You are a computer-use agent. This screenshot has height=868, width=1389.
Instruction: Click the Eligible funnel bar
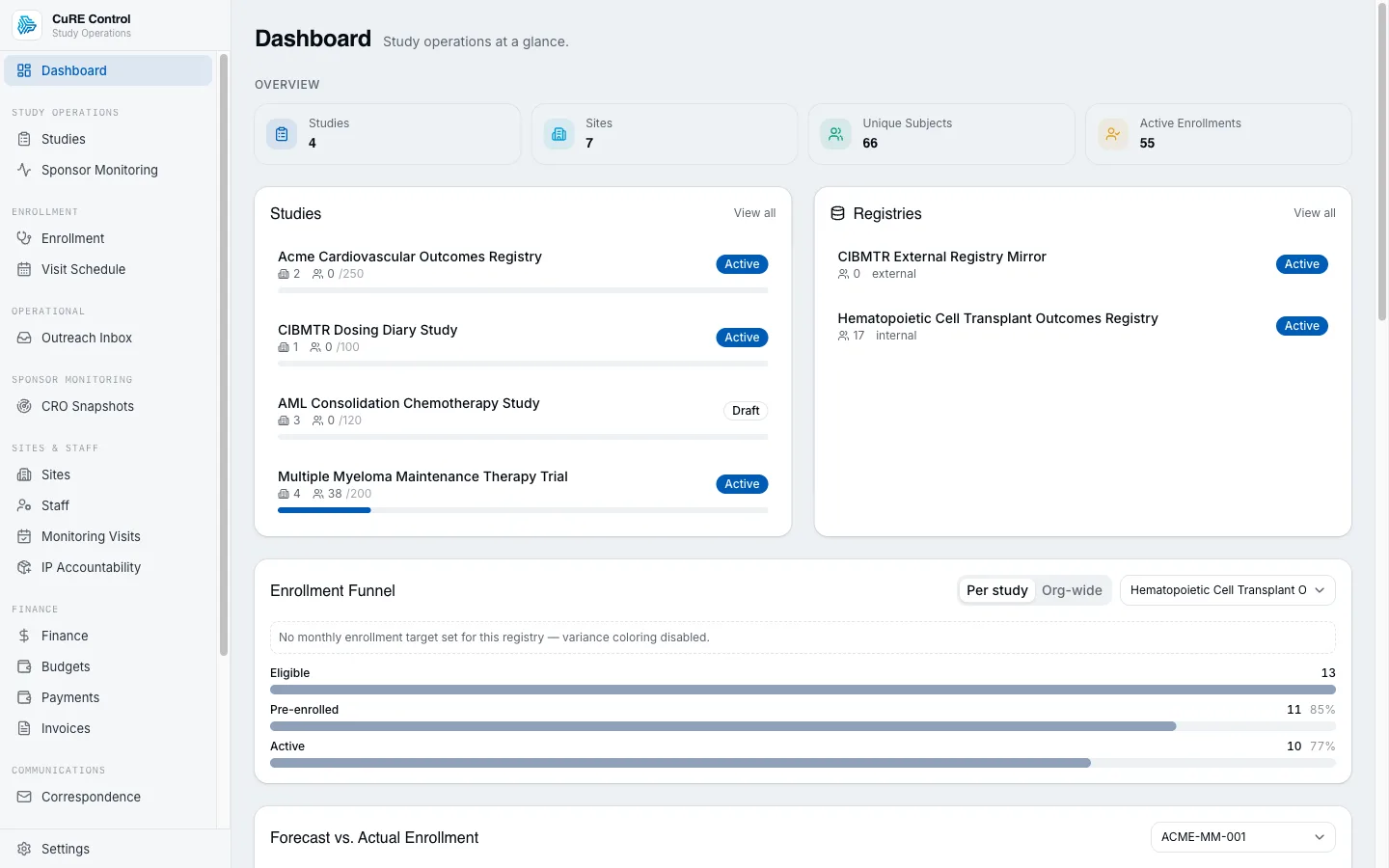[x=803, y=690]
